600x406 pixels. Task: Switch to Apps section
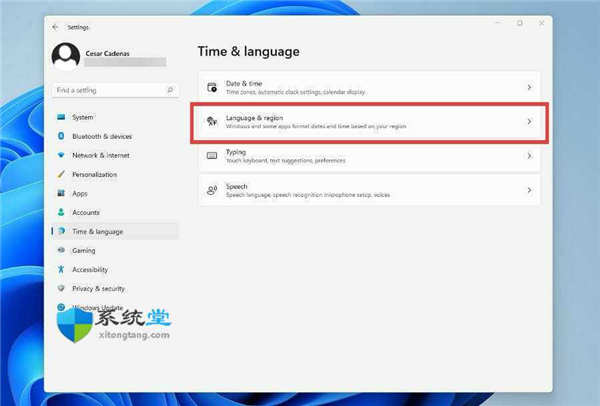pyautogui.click(x=115, y=193)
